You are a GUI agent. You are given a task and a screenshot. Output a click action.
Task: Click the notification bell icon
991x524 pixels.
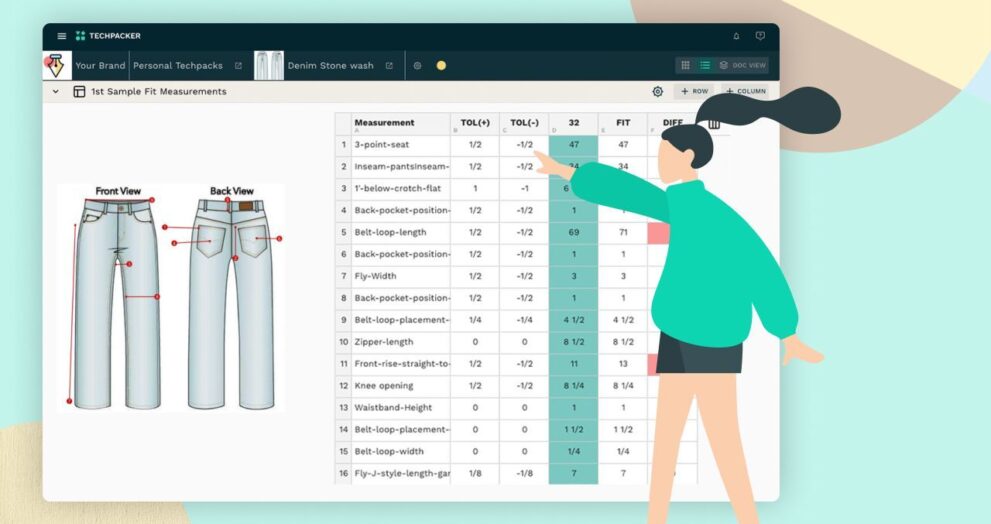coord(737,36)
